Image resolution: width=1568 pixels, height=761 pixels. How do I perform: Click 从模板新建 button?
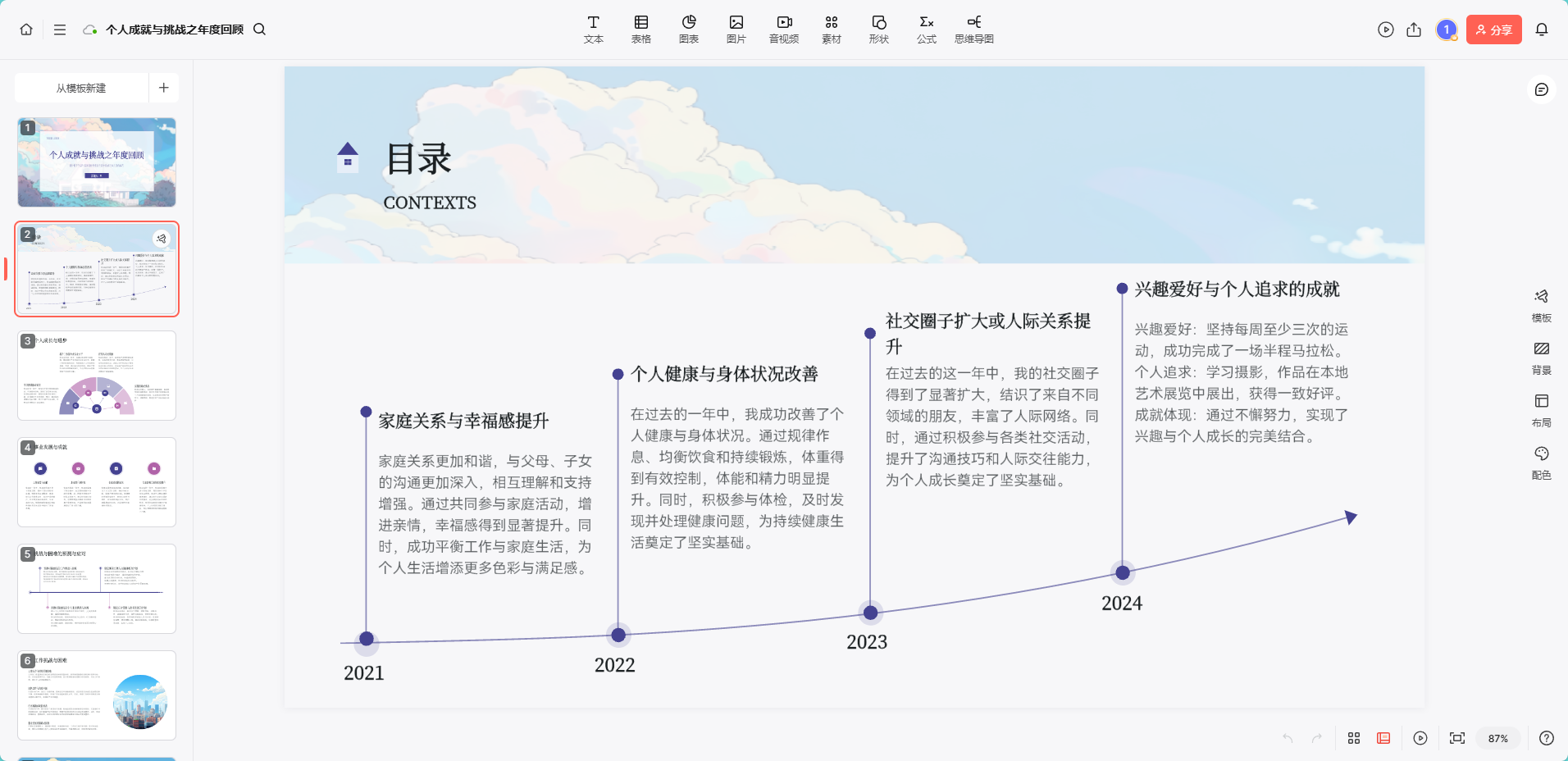tap(81, 88)
